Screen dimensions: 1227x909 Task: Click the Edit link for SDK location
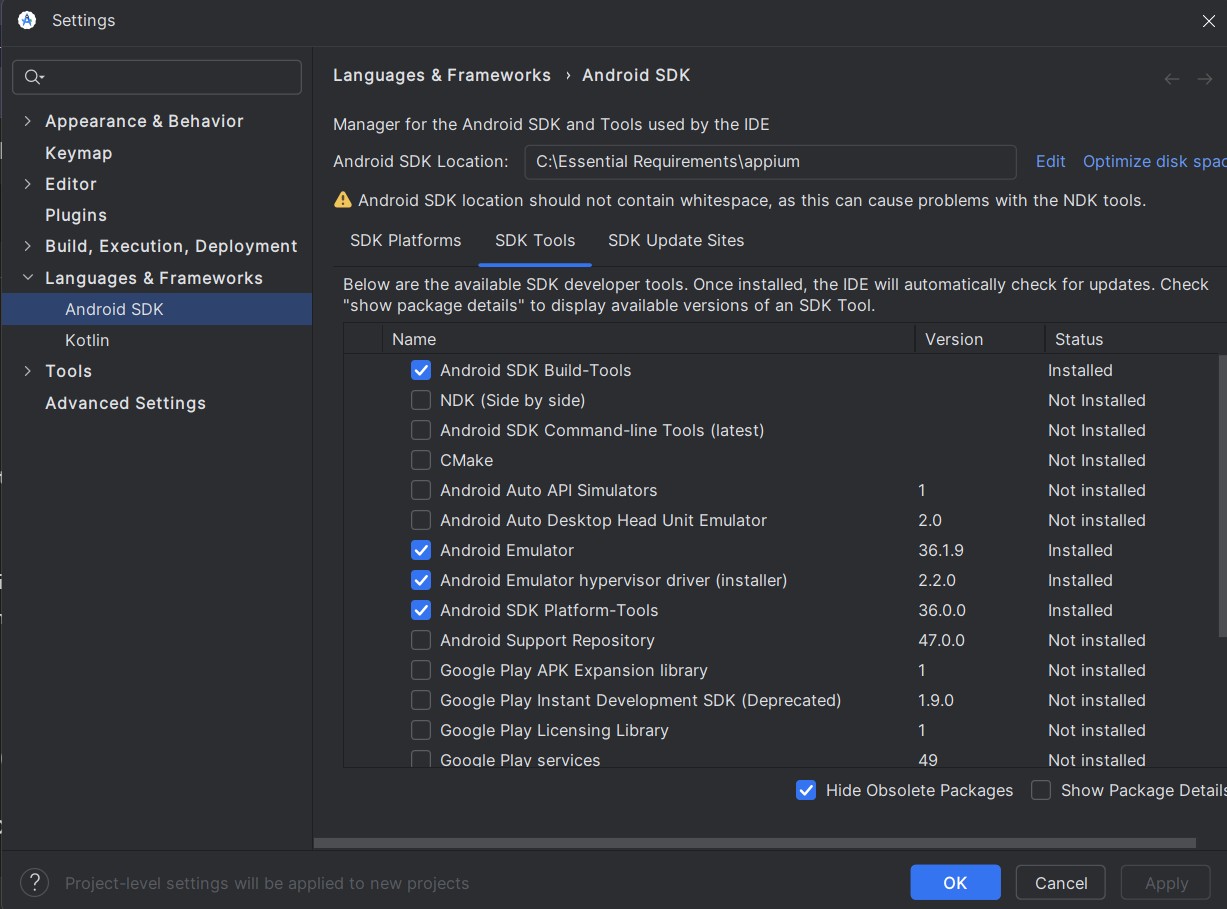1050,161
